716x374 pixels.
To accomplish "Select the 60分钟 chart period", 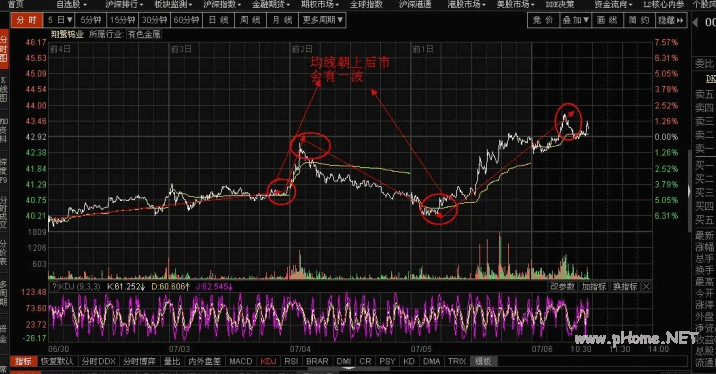I will click(186, 20).
